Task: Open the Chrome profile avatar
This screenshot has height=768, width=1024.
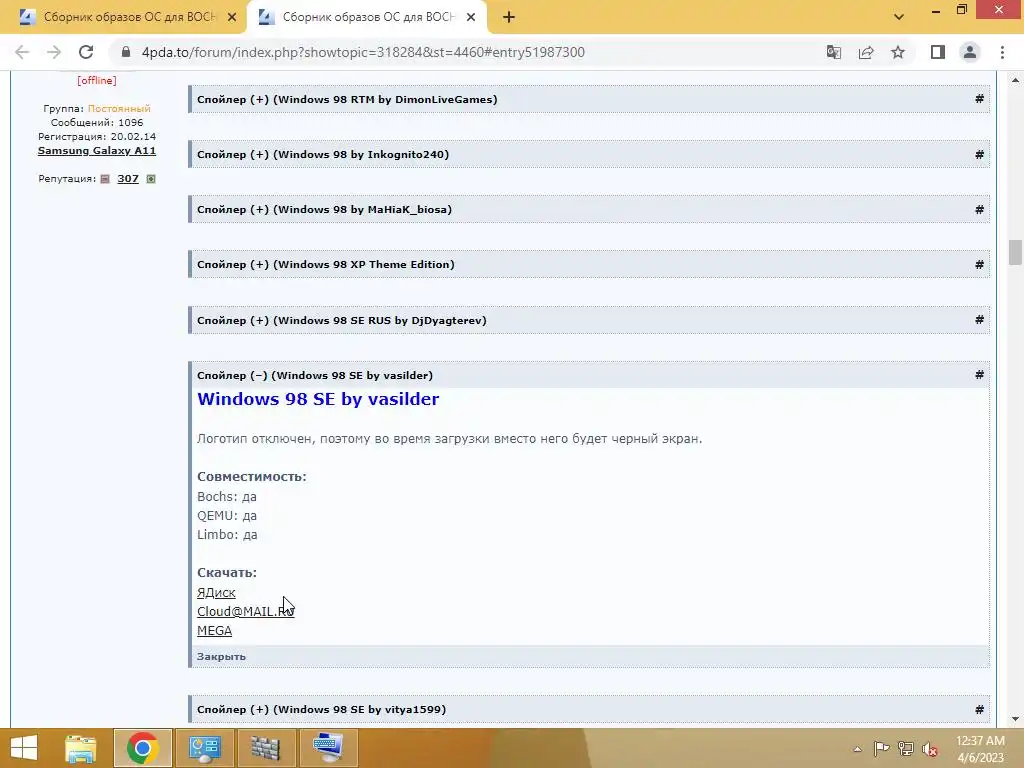Action: click(970, 52)
